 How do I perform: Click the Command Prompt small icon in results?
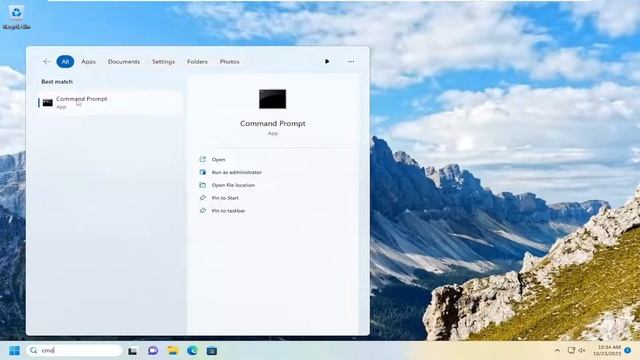pyautogui.click(x=48, y=102)
